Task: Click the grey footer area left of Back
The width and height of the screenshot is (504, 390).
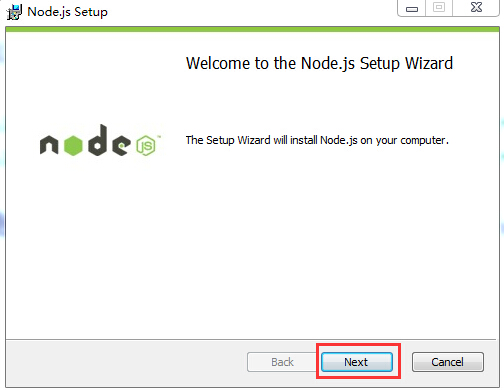Action: pyautogui.click(x=127, y=363)
